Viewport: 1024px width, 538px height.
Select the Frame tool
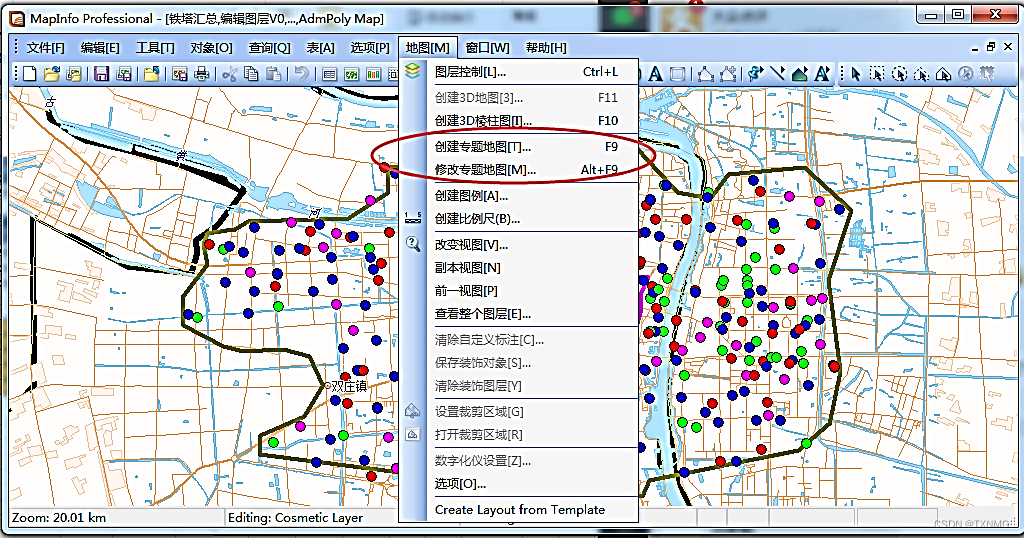pos(677,74)
